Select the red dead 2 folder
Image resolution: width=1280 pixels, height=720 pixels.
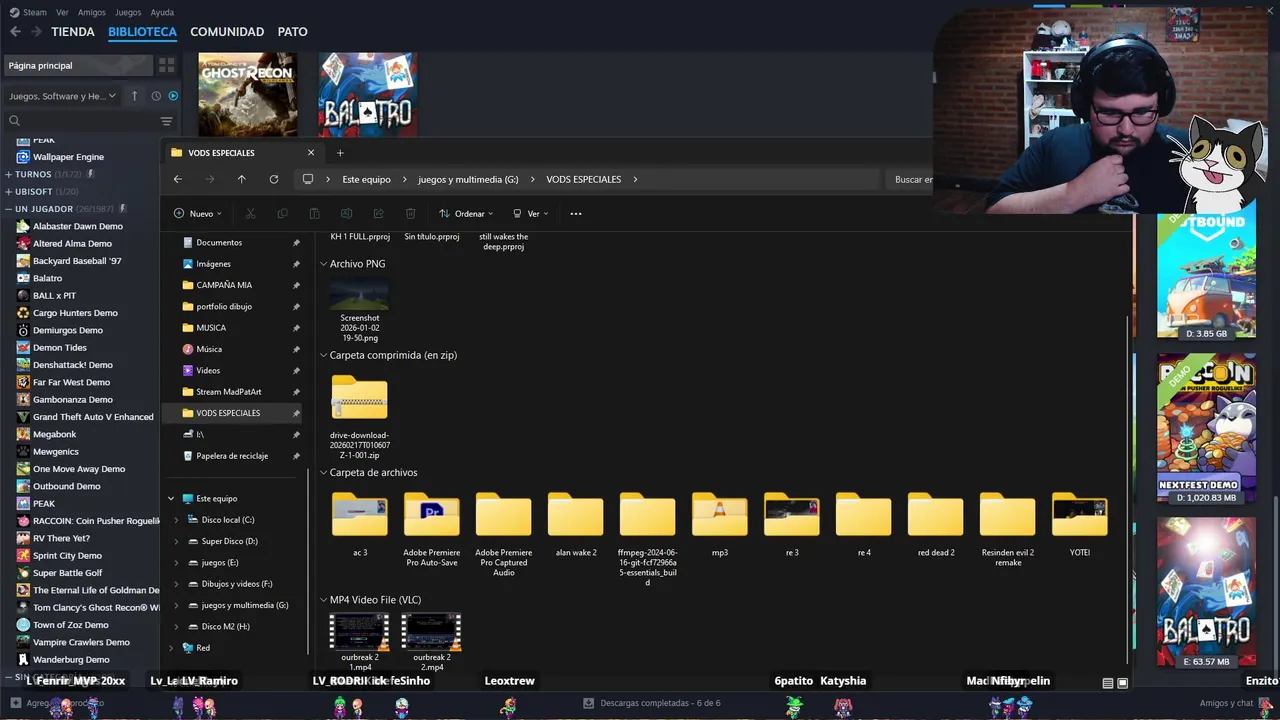pyautogui.click(x=936, y=524)
